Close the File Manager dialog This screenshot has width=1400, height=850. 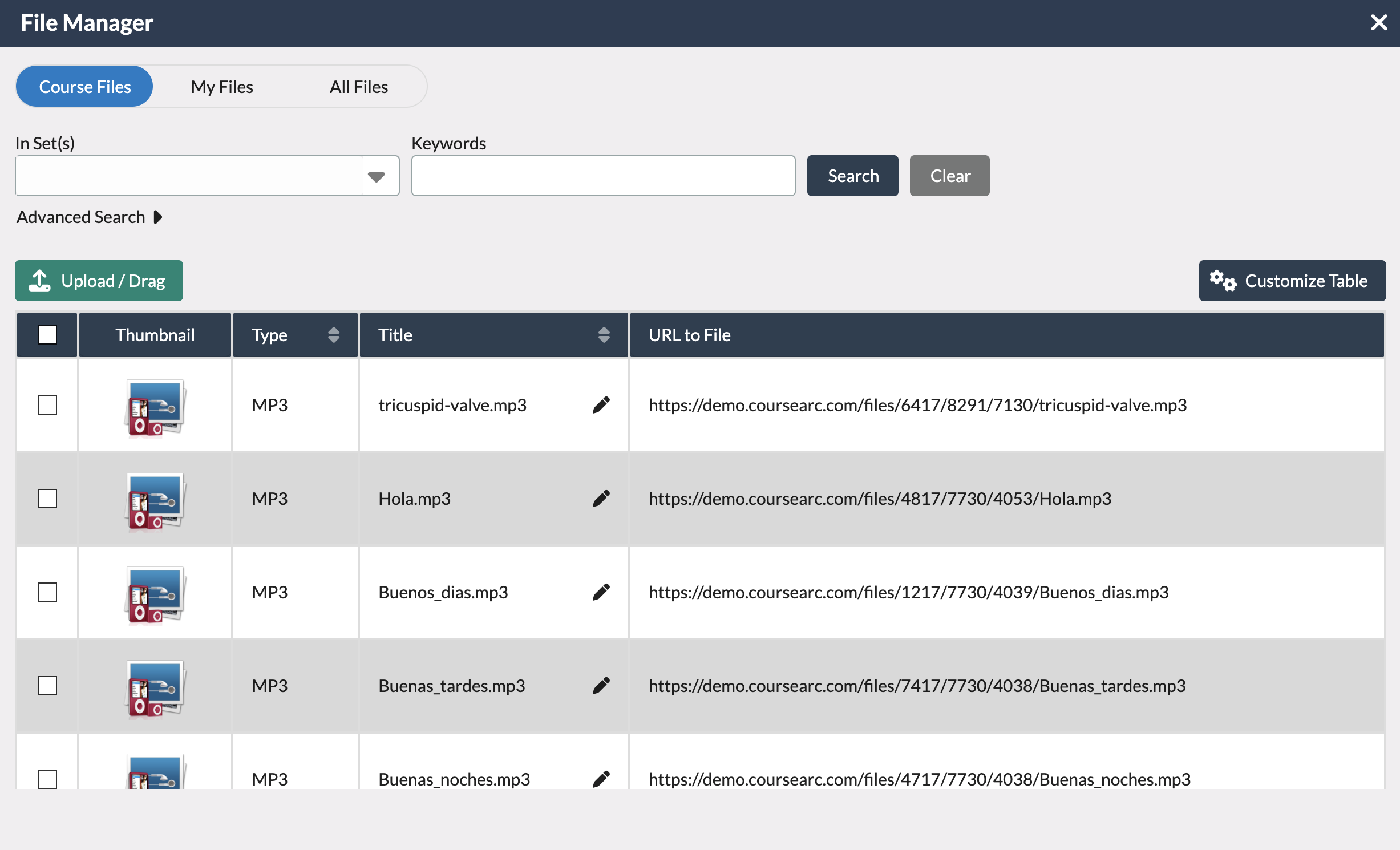point(1378,23)
